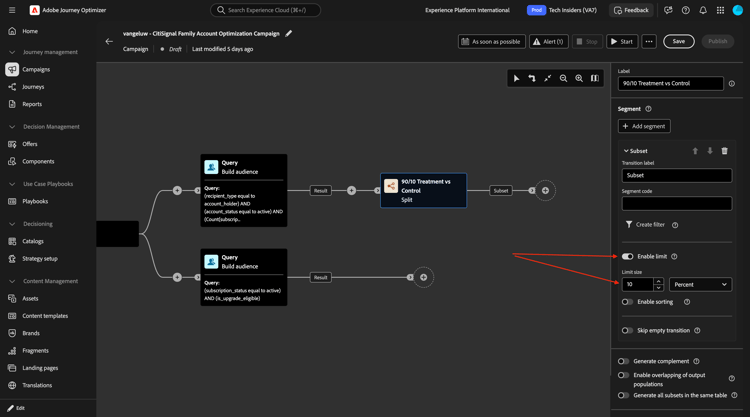Click the Adobe Journey Optimizer logo
This screenshot has width=750, height=417.
pyautogui.click(x=34, y=10)
